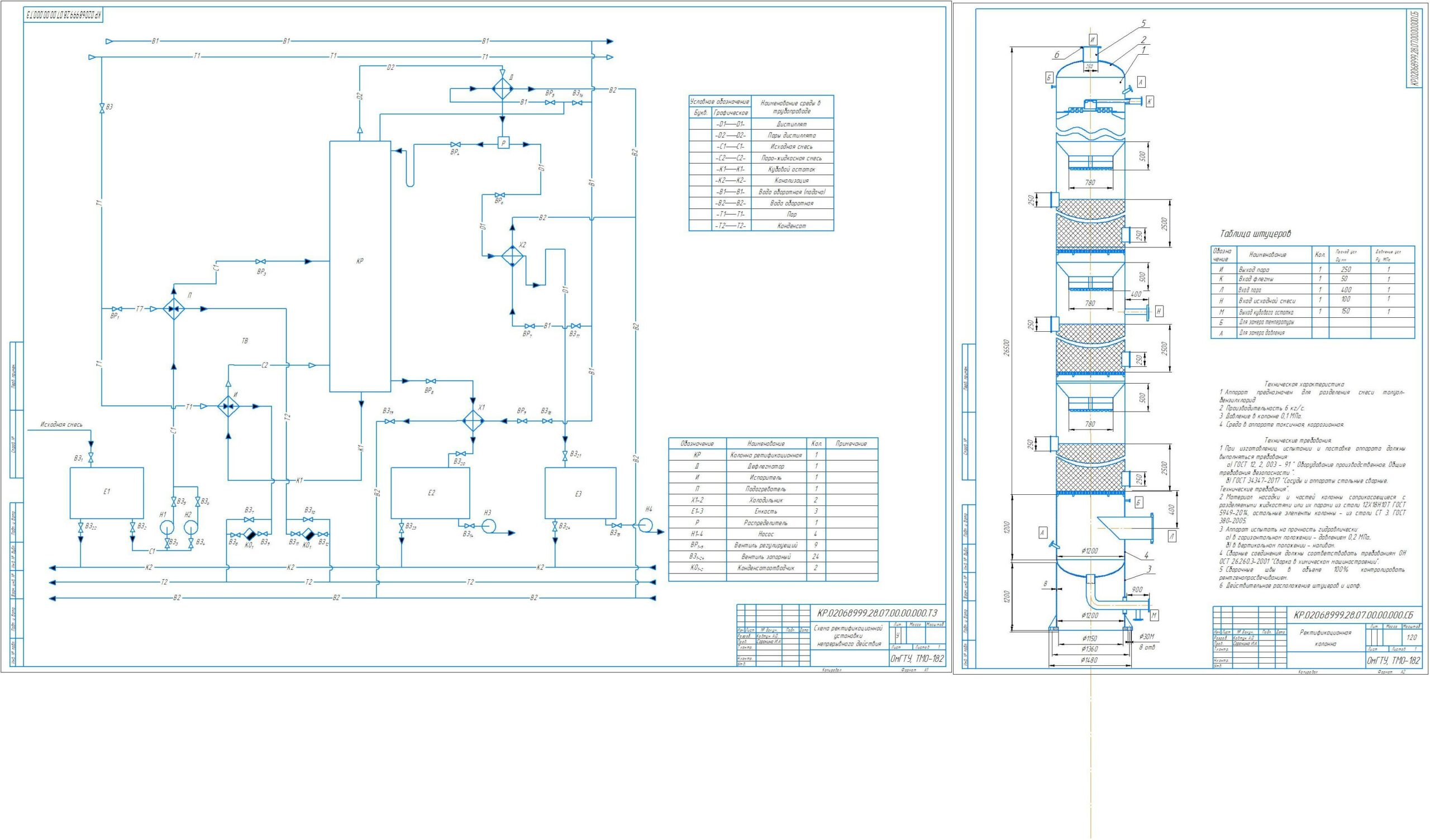This screenshot has height=840, width=1430.
Task: Select 'Для замера температуры' table row
Action: tap(1312, 322)
